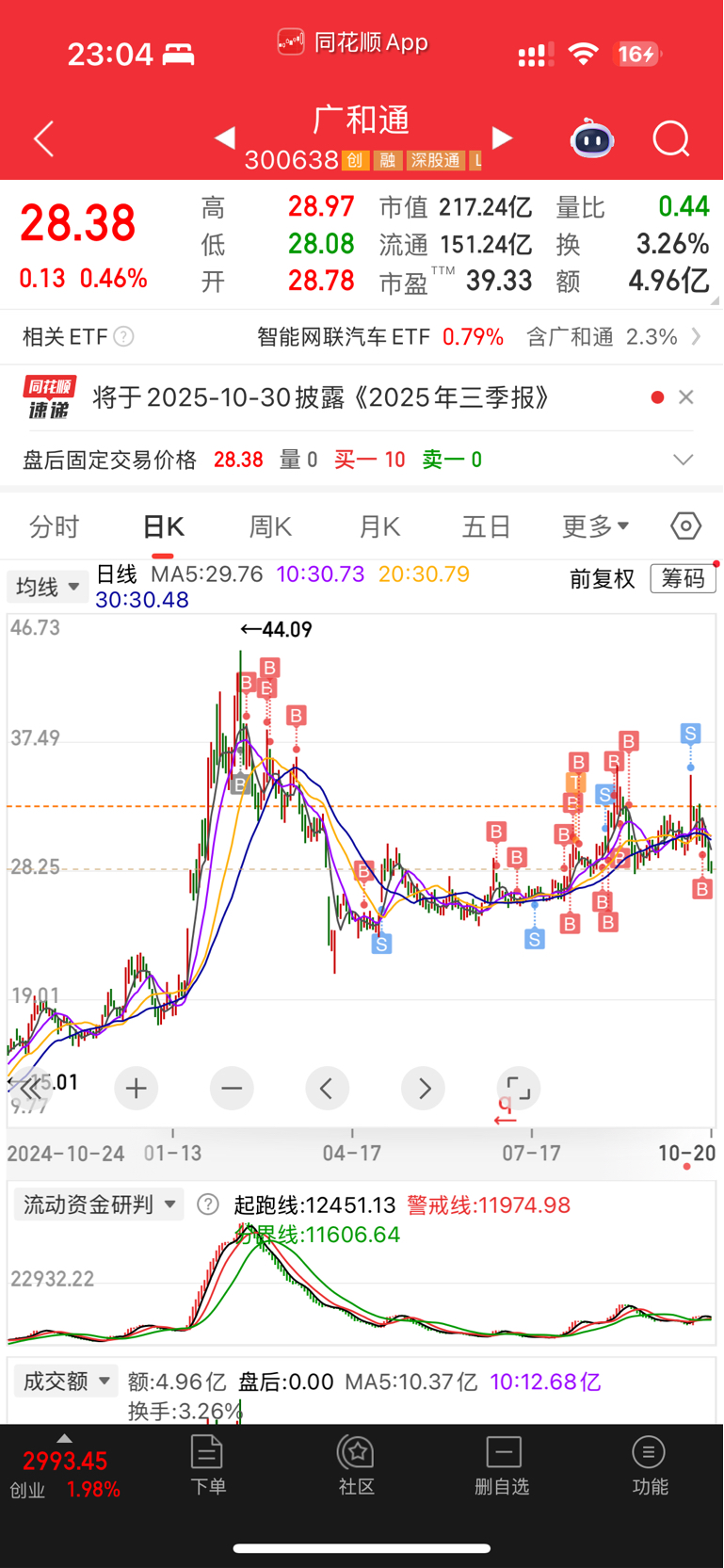The image size is (724, 1568).
Task: Open the AI robot assistant
Action: [x=592, y=138]
